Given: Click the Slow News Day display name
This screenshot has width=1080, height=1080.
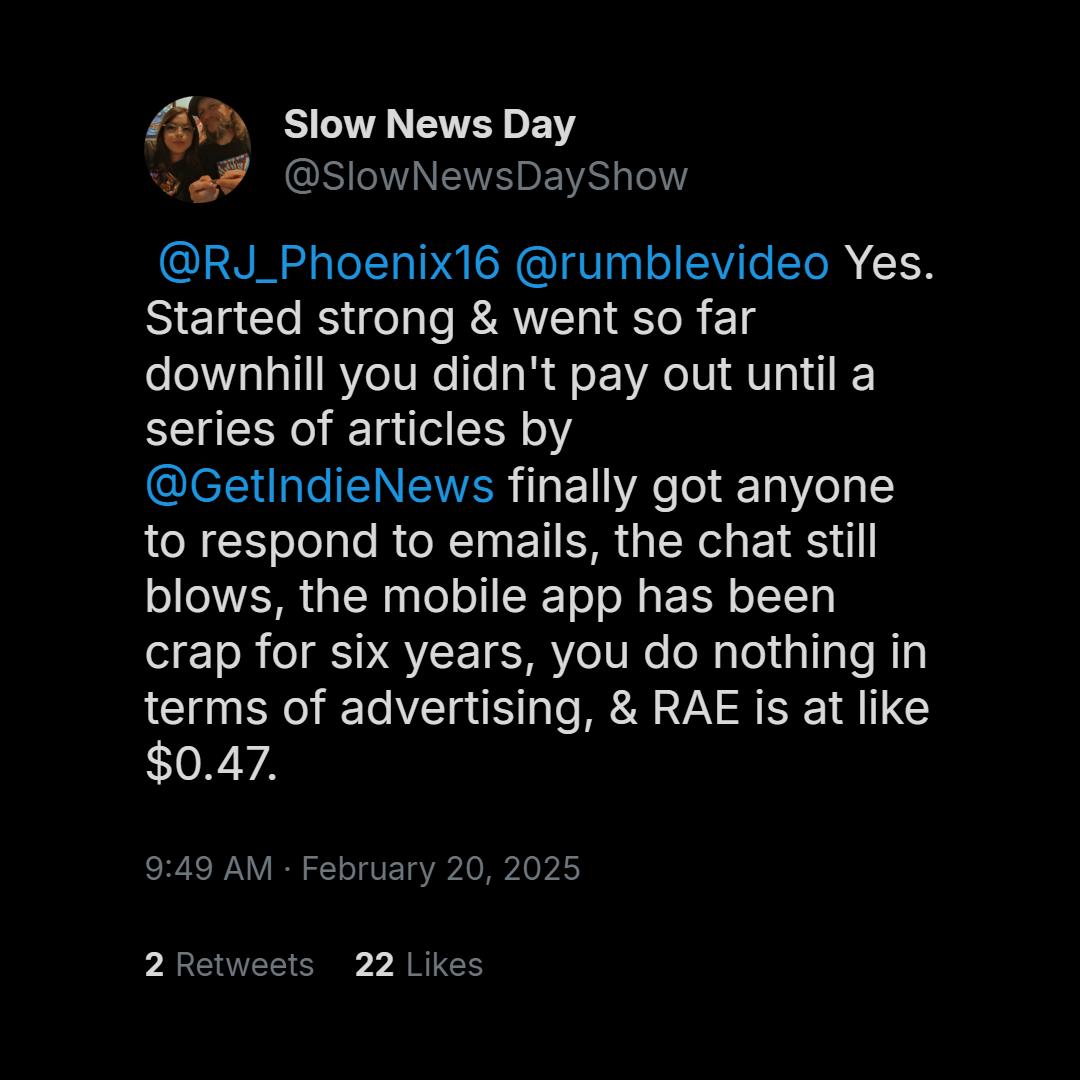Looking at the screenshot, I should (429, 125).
